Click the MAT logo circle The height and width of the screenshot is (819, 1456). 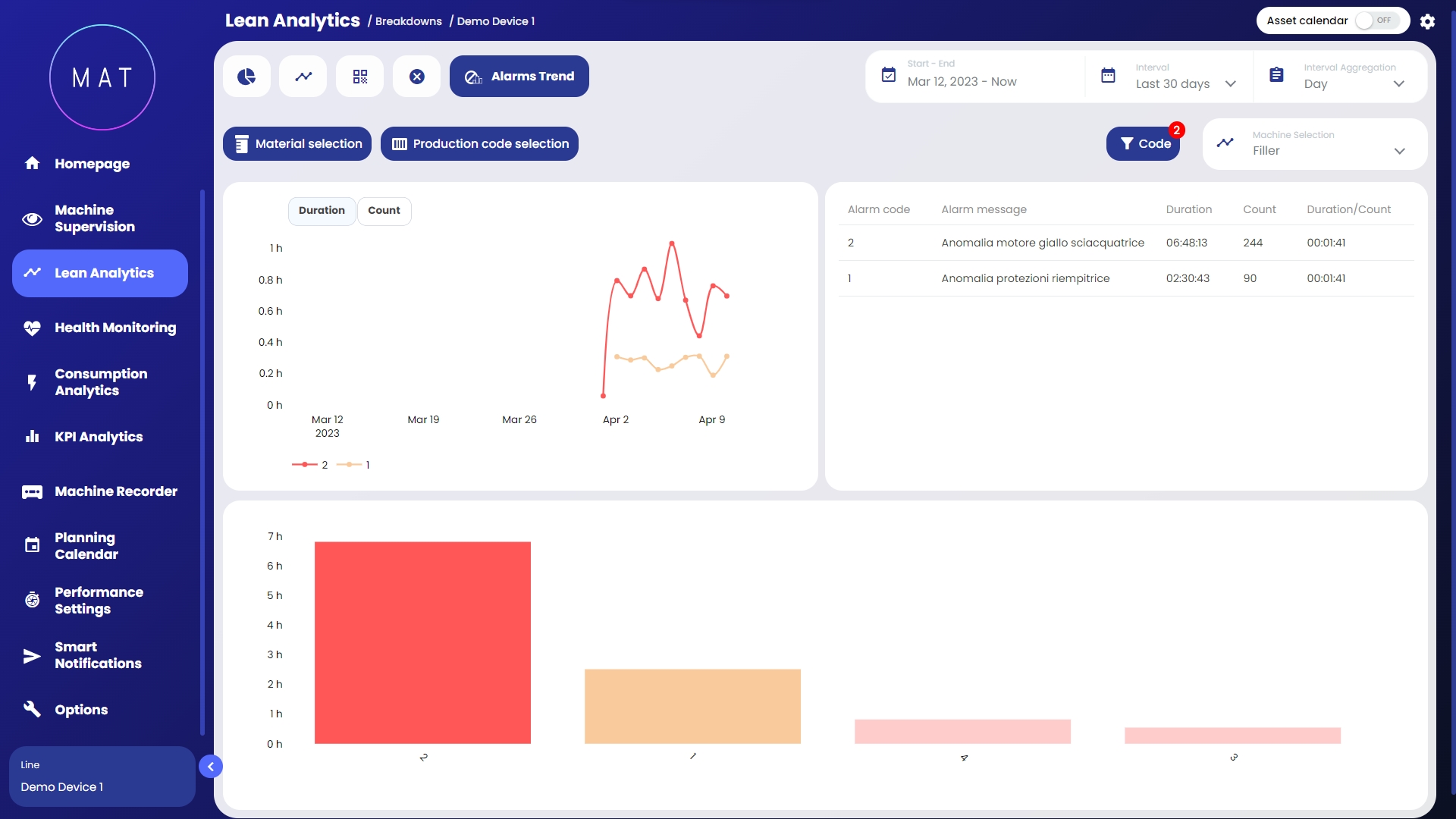(x=102, y=77)
